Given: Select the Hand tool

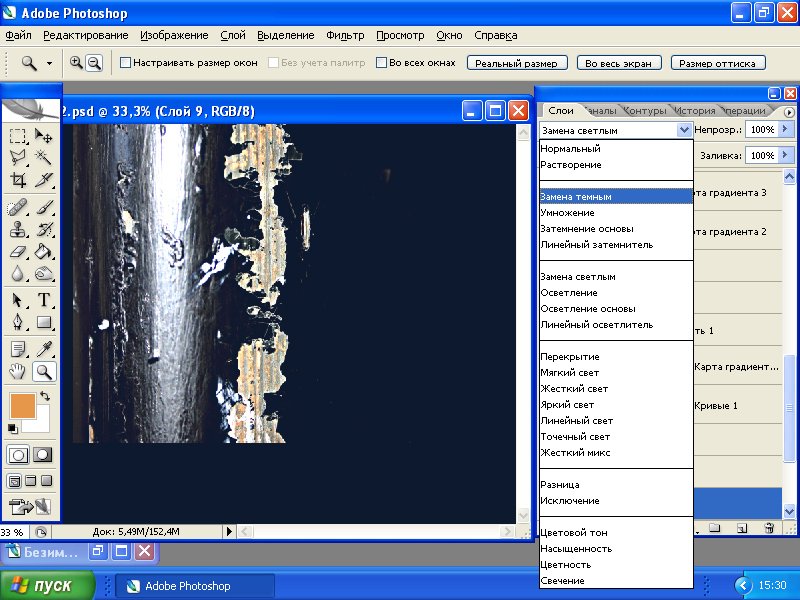Looking at the screenshot, I should [x=18, y=372].
